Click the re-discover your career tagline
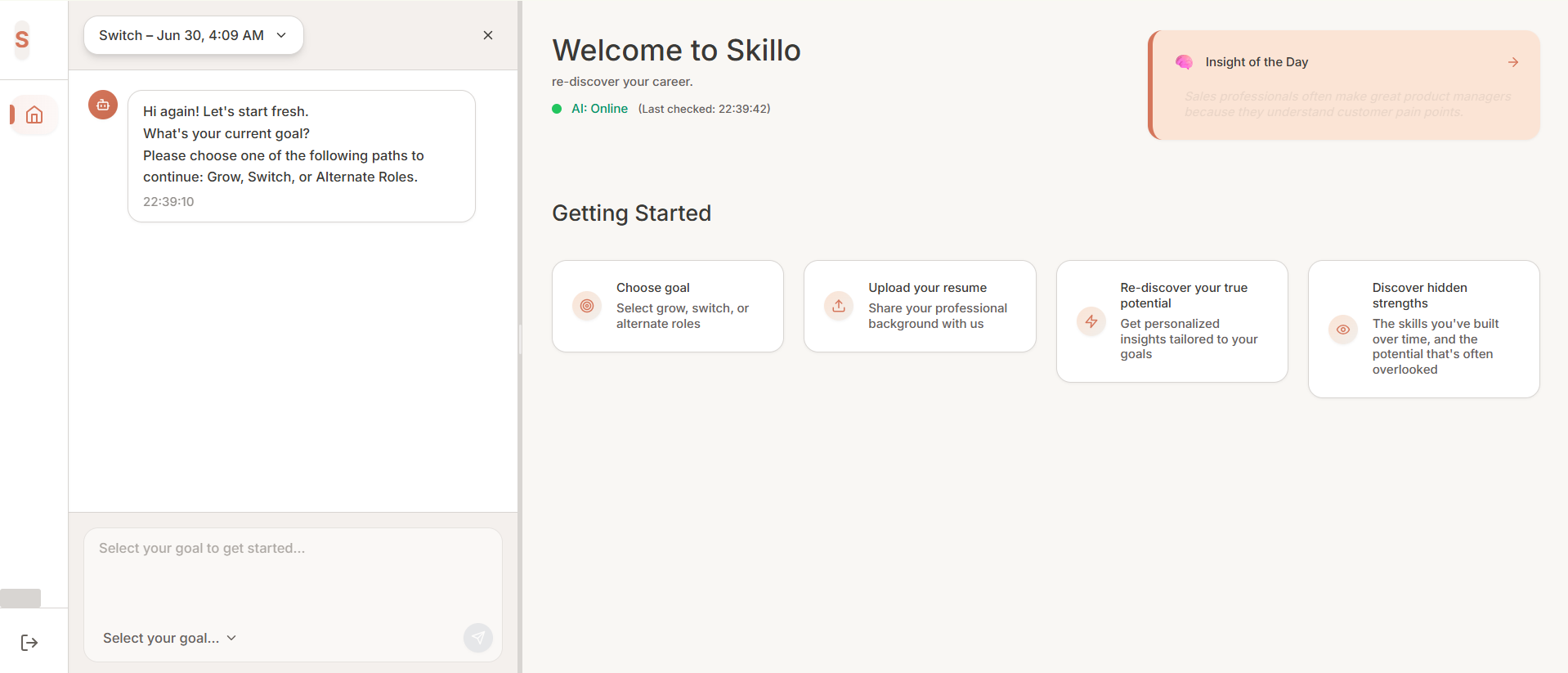This screenshot has height=673, width=1568. [x=622, y=82]
